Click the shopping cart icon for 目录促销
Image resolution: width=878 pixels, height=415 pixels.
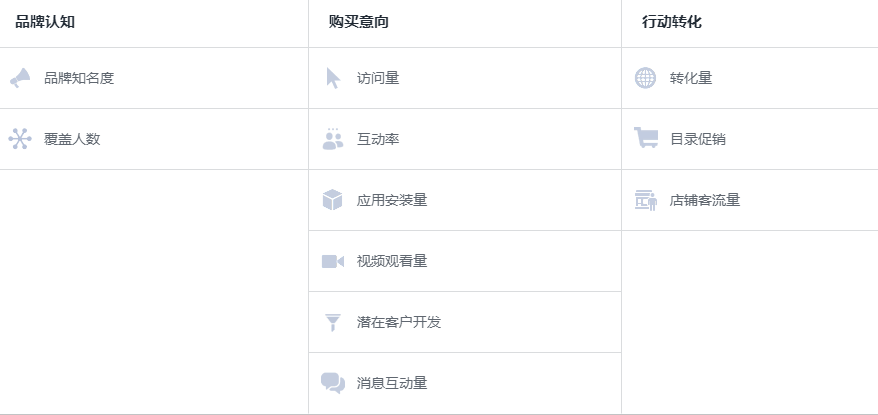pyautogui.click(x=646, y=139)
